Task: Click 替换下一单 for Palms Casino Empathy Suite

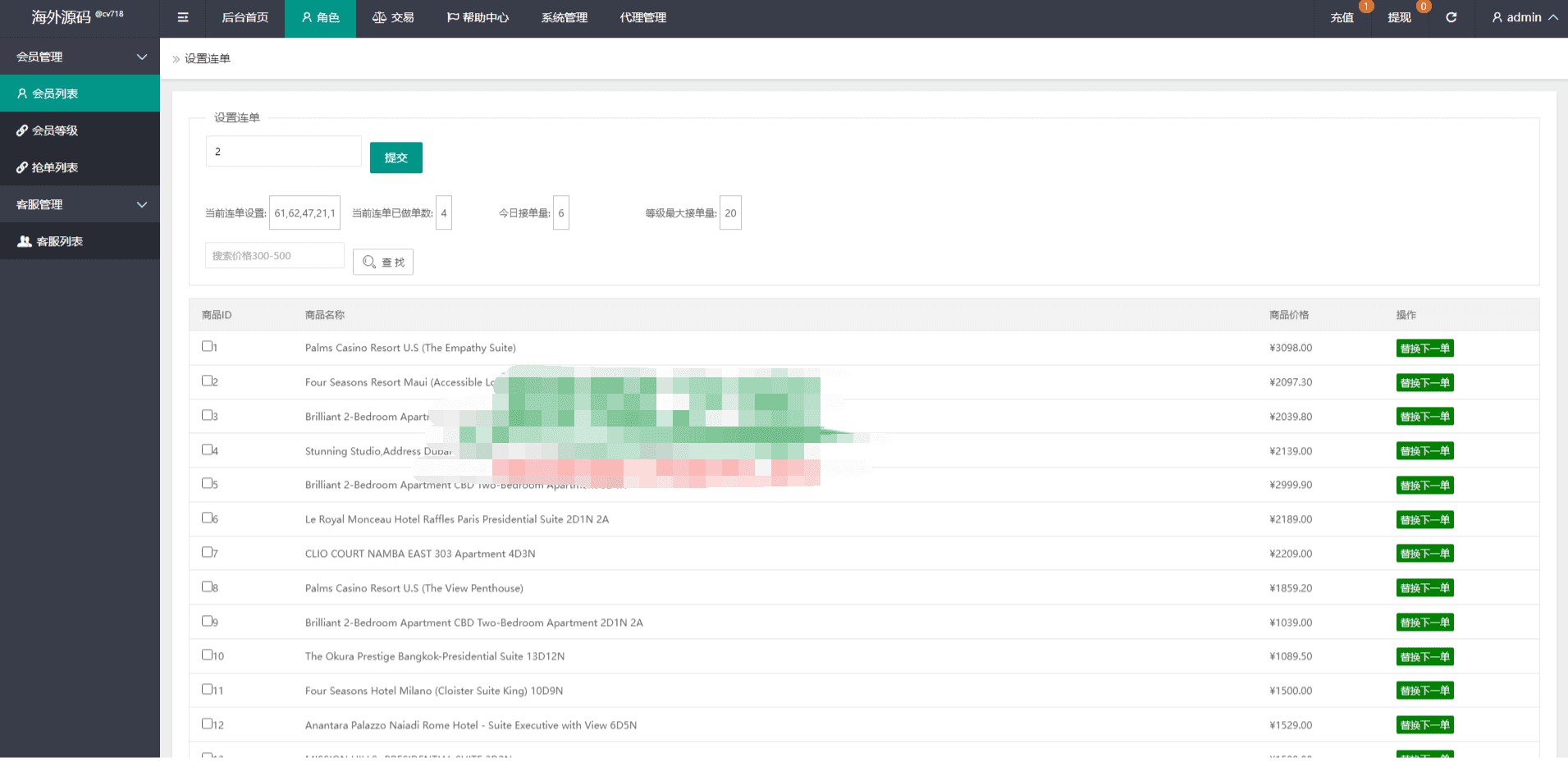Action: 1425,349
